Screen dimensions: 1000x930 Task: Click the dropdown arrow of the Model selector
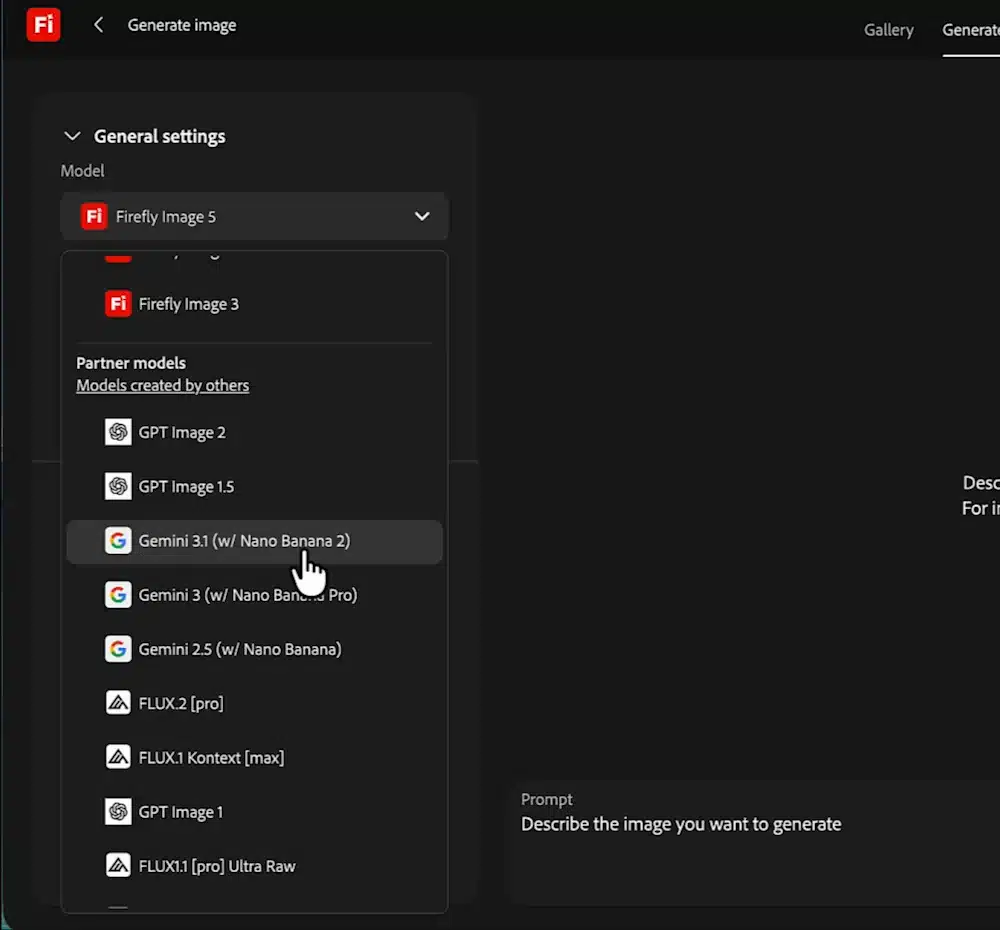click(x=422, y=216)
